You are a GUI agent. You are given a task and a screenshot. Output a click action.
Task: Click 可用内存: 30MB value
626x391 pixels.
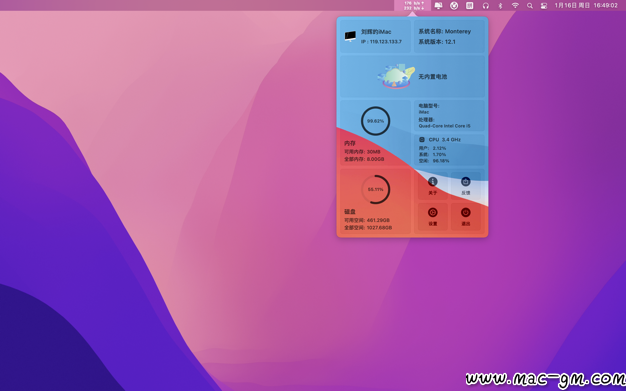[362, 152]
